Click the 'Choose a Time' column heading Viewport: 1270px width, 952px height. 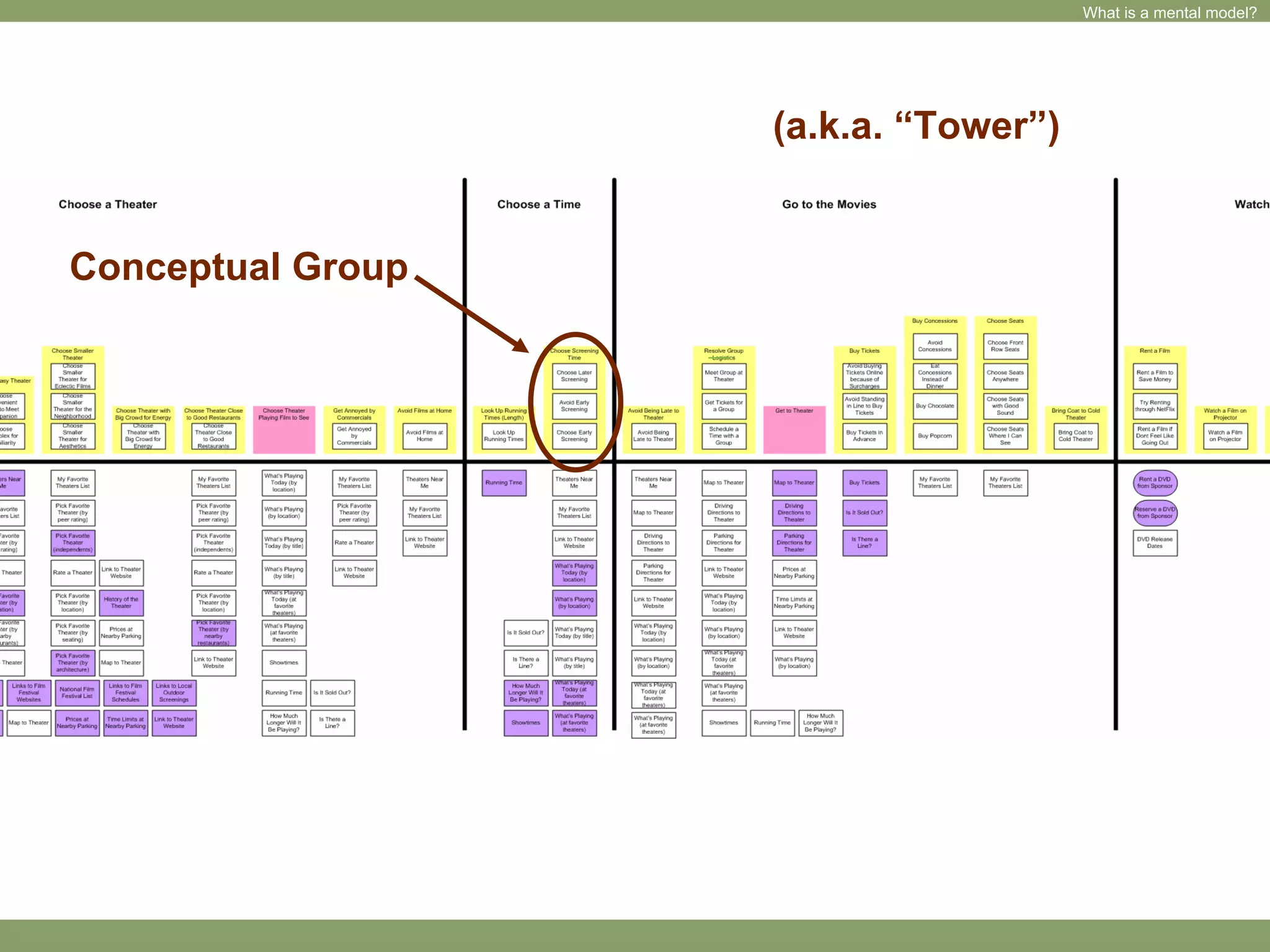(539, 205)
